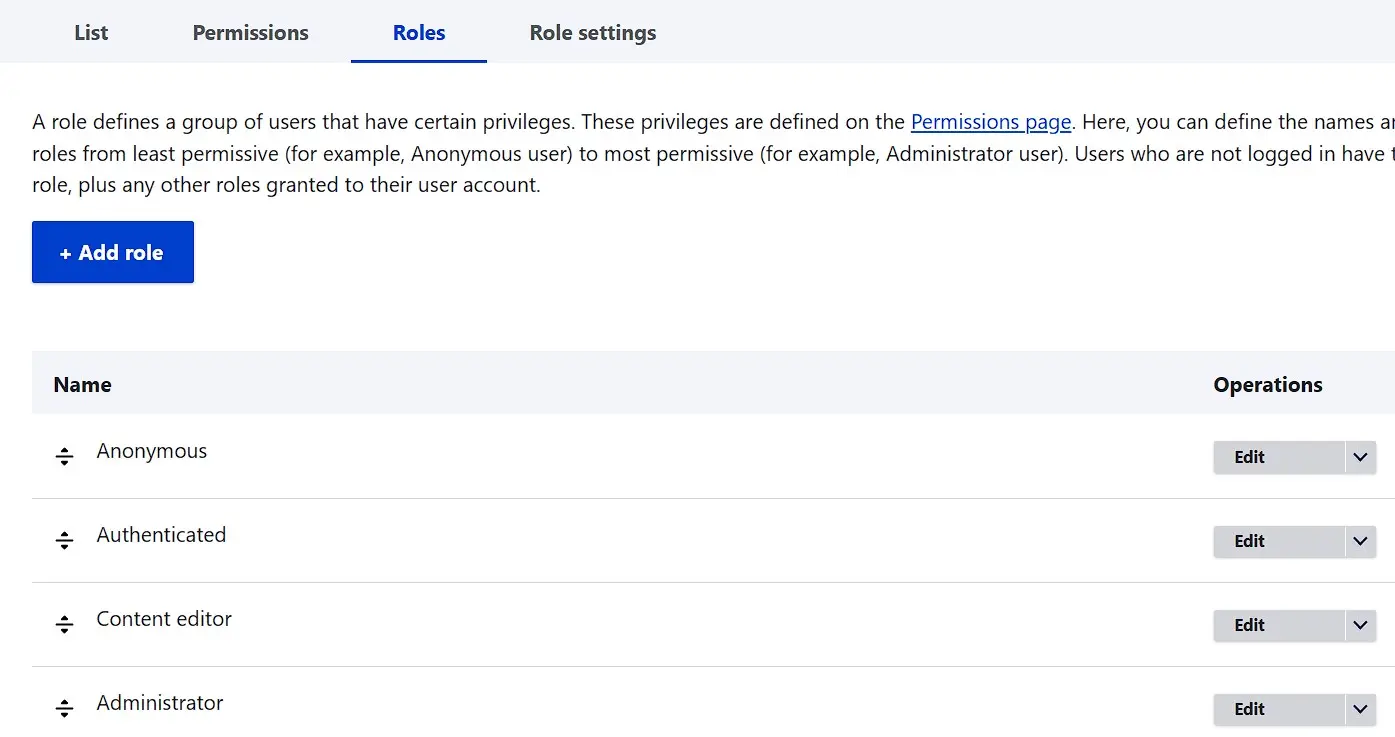The height and width of the screenshot is (737, 1395).
Task: Open the operations dropdown for Content editor
Action: click(1360, 625)
